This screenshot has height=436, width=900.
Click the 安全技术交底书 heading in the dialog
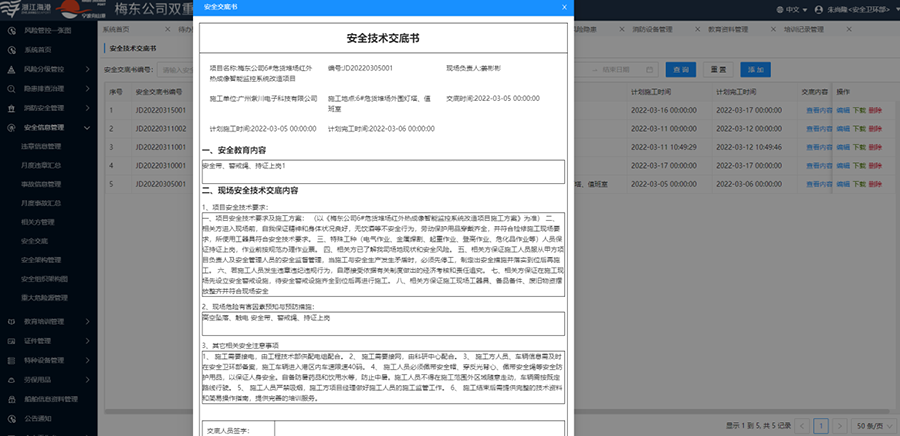pos(383,38)
